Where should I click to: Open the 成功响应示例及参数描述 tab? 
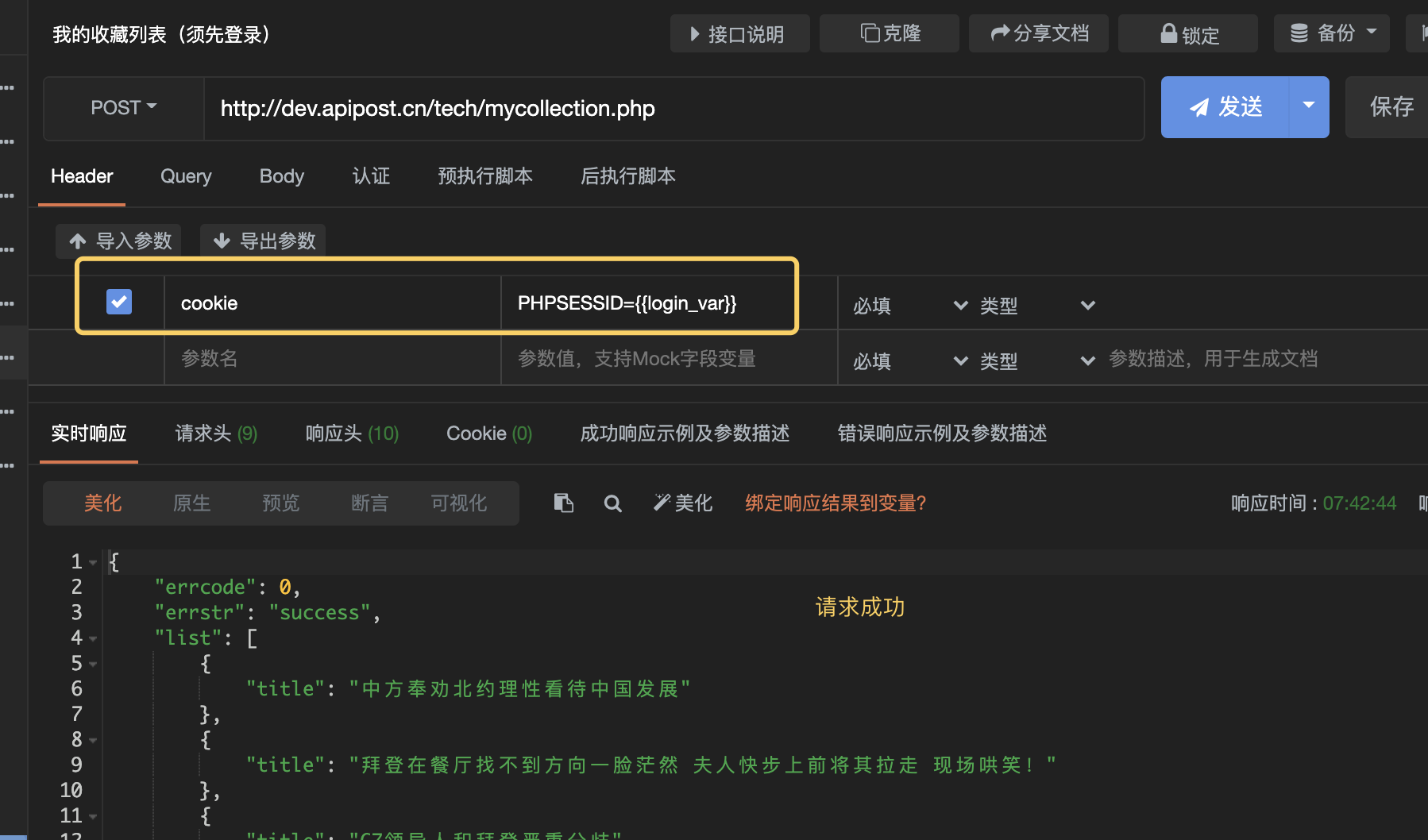tap(685, 433)
